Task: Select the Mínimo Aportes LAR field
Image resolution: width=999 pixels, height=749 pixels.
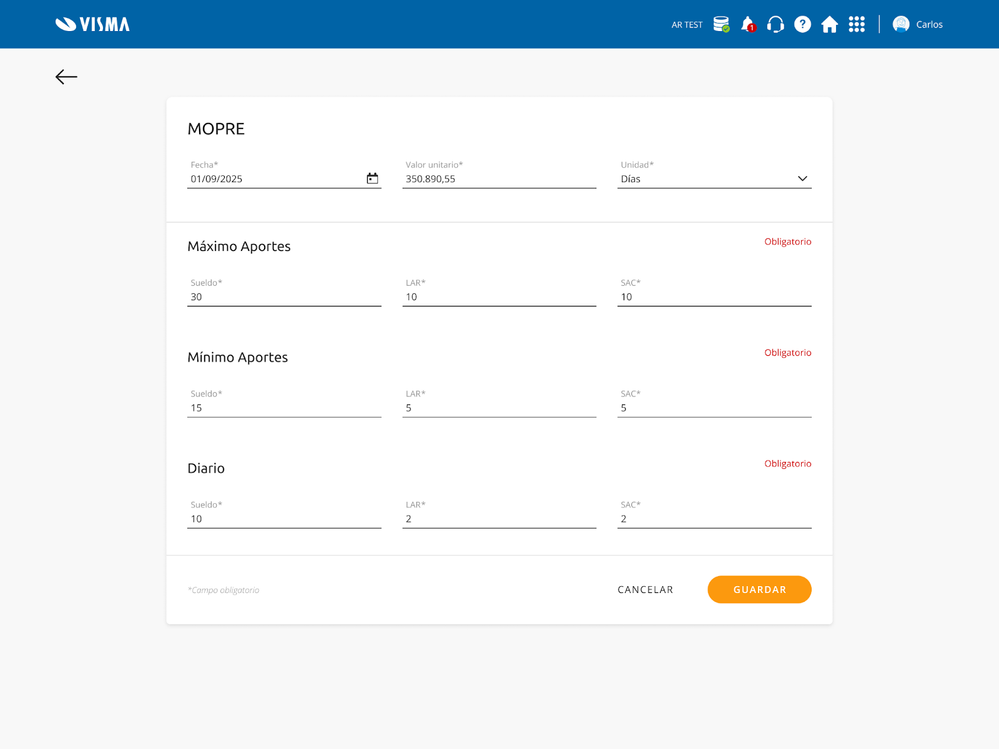Action: 499,408
